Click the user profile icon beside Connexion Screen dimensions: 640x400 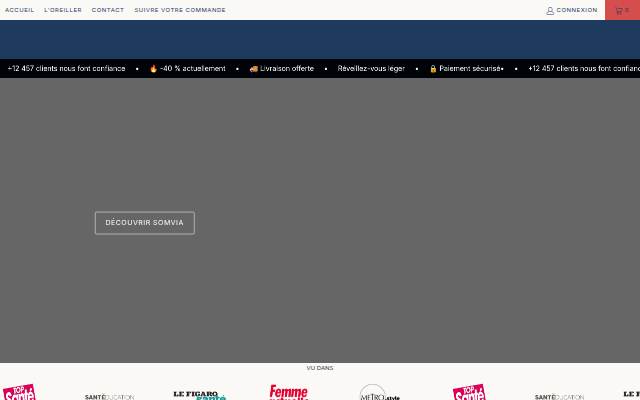tap(550, 11)
